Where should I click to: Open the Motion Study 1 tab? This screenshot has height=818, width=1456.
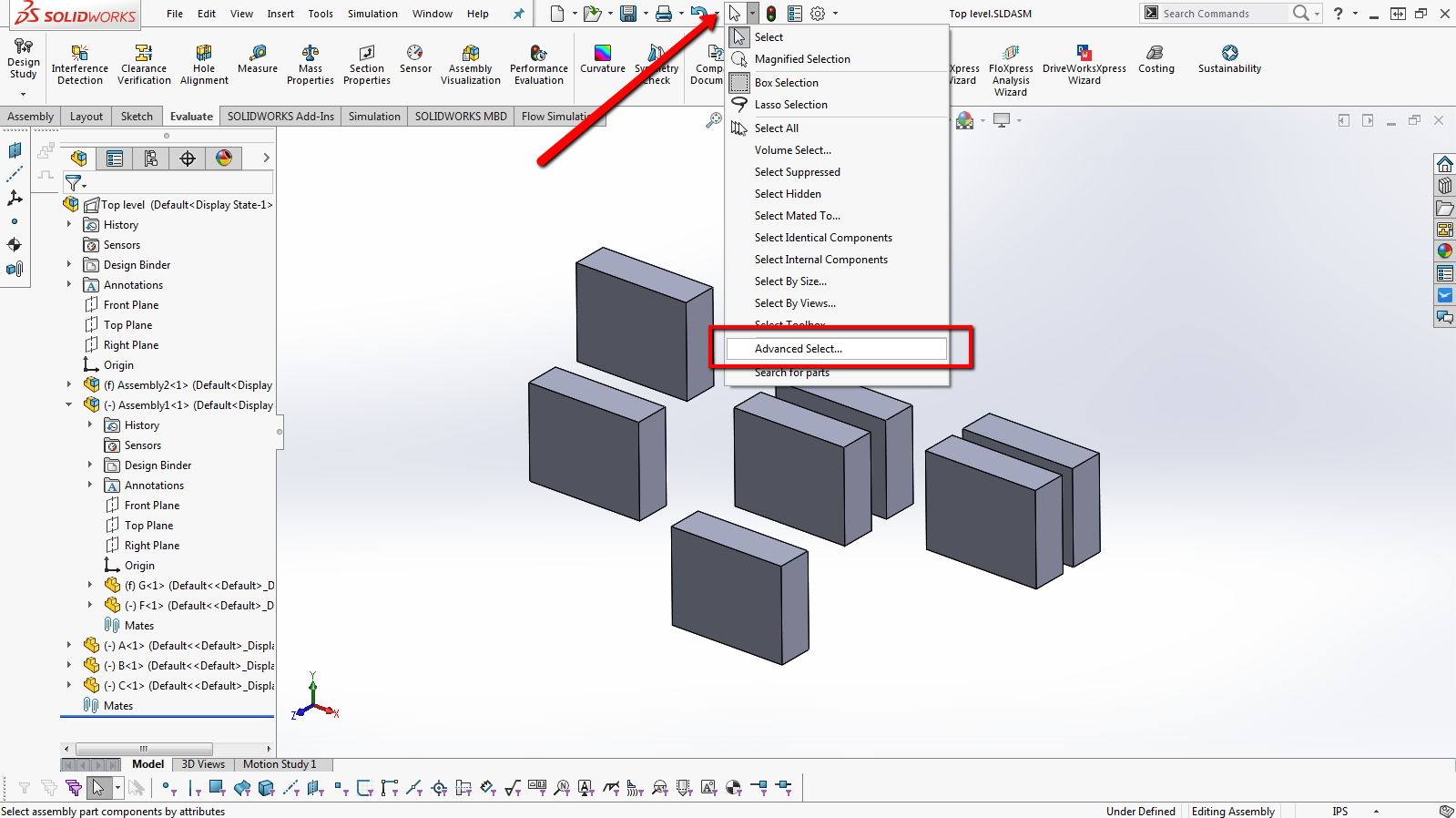click(280, 764)
